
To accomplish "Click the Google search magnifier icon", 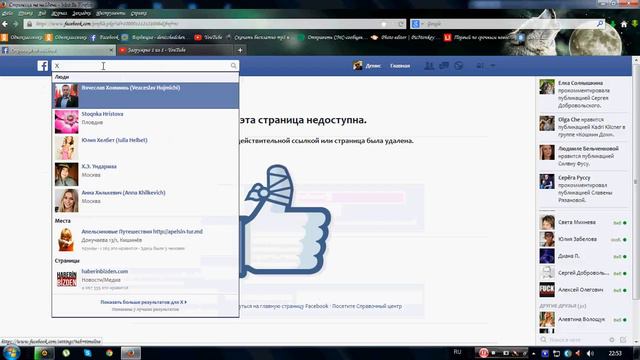I will tap(600, 24).
